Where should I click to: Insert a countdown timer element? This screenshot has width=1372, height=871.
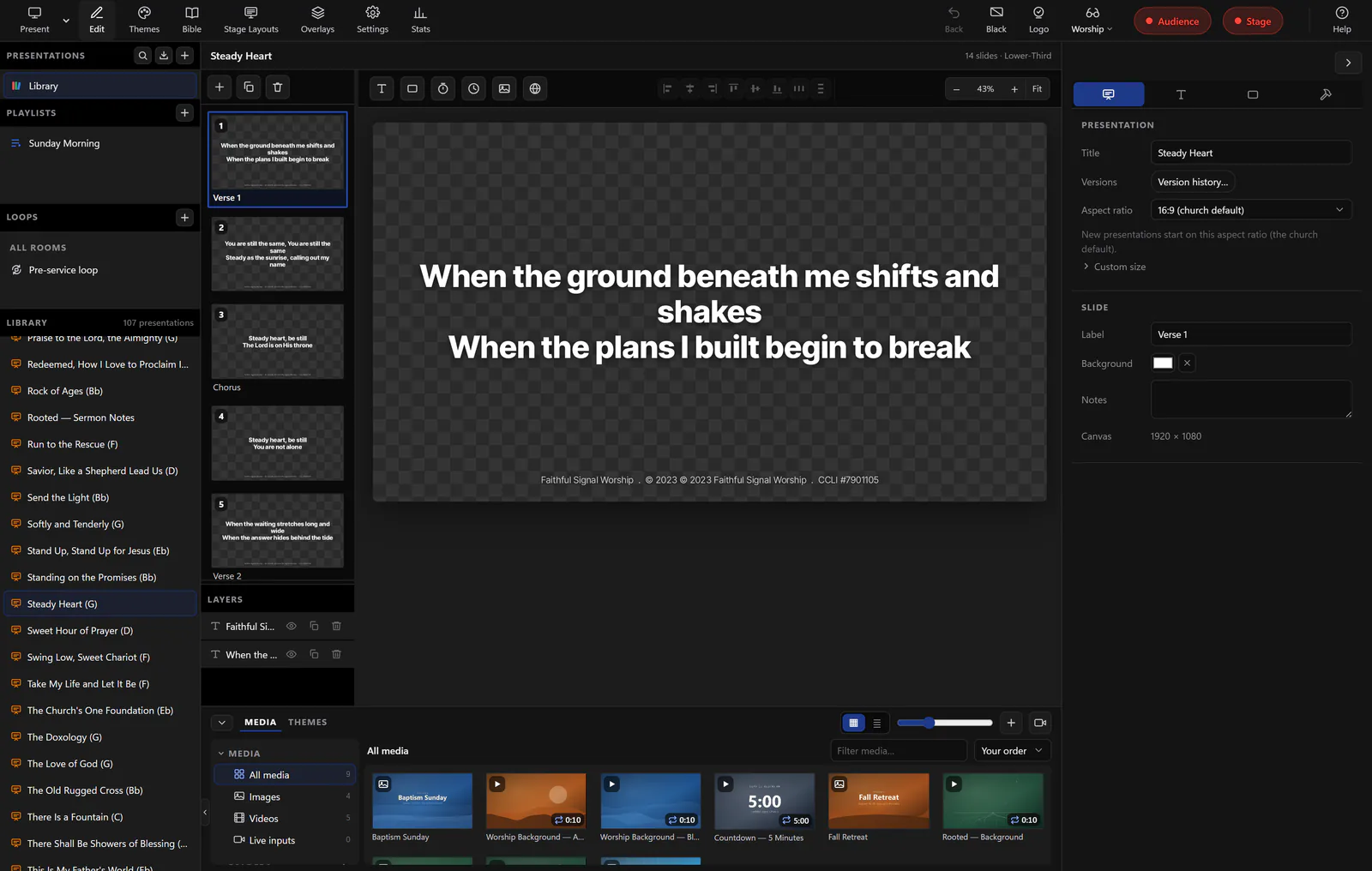443,88
